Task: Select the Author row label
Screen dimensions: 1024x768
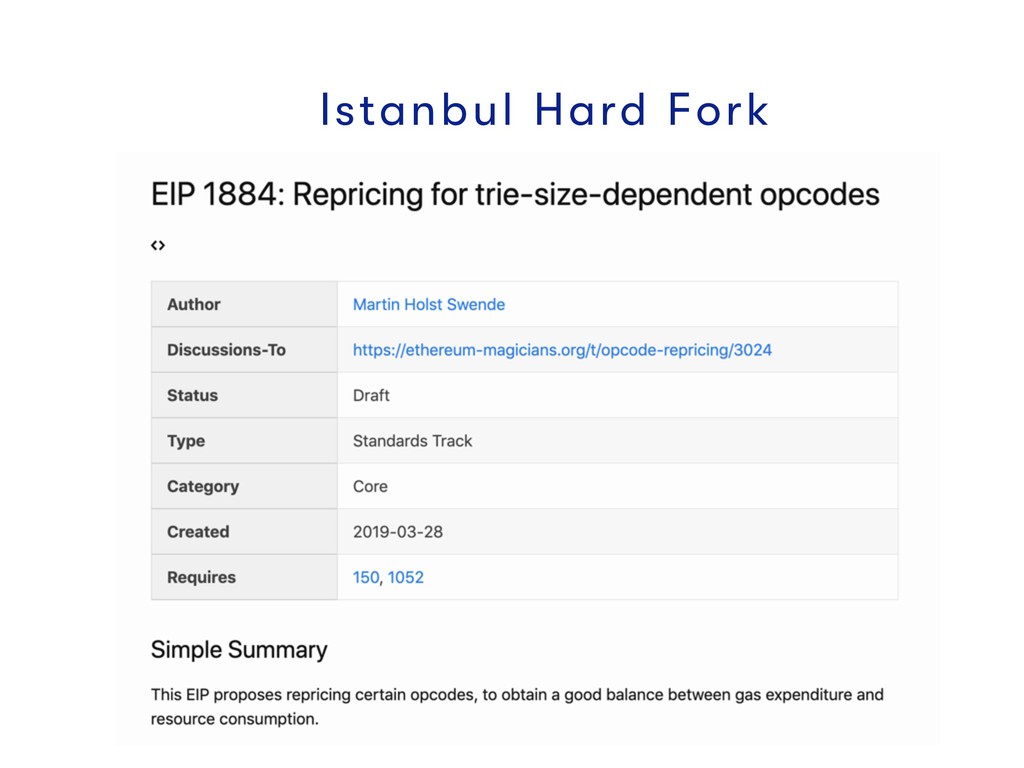Action: click(194, 304)
